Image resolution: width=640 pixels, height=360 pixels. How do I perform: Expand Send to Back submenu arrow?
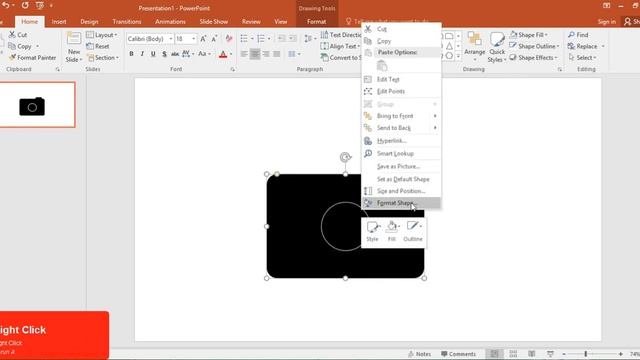435,128
